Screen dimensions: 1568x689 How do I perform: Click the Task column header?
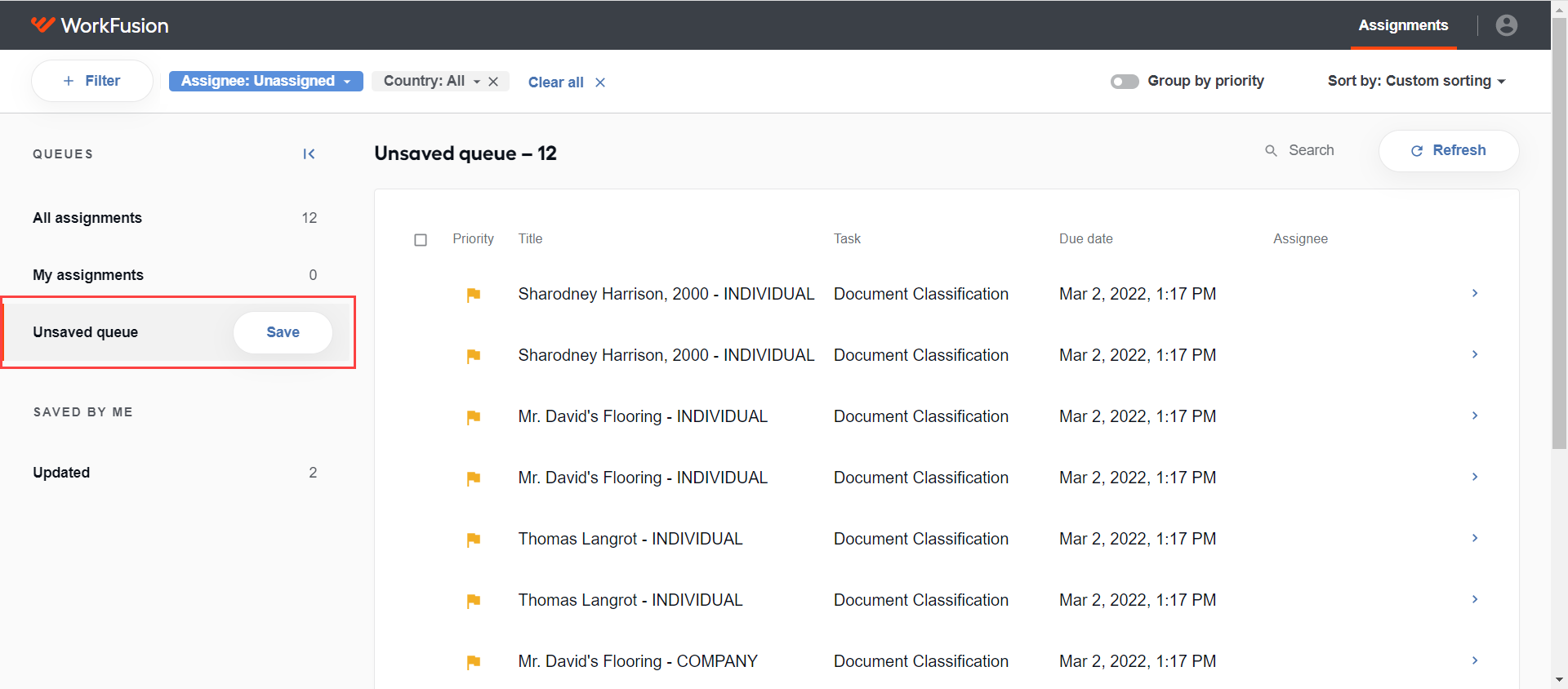click(x=847, y=239)
